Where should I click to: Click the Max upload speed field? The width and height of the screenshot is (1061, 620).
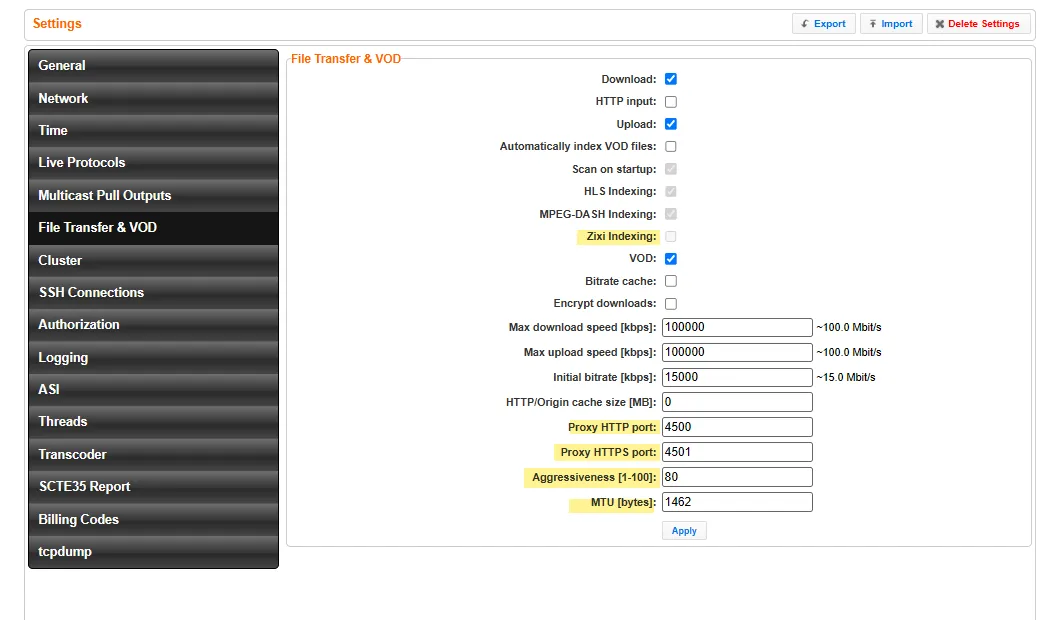(737, 352)
